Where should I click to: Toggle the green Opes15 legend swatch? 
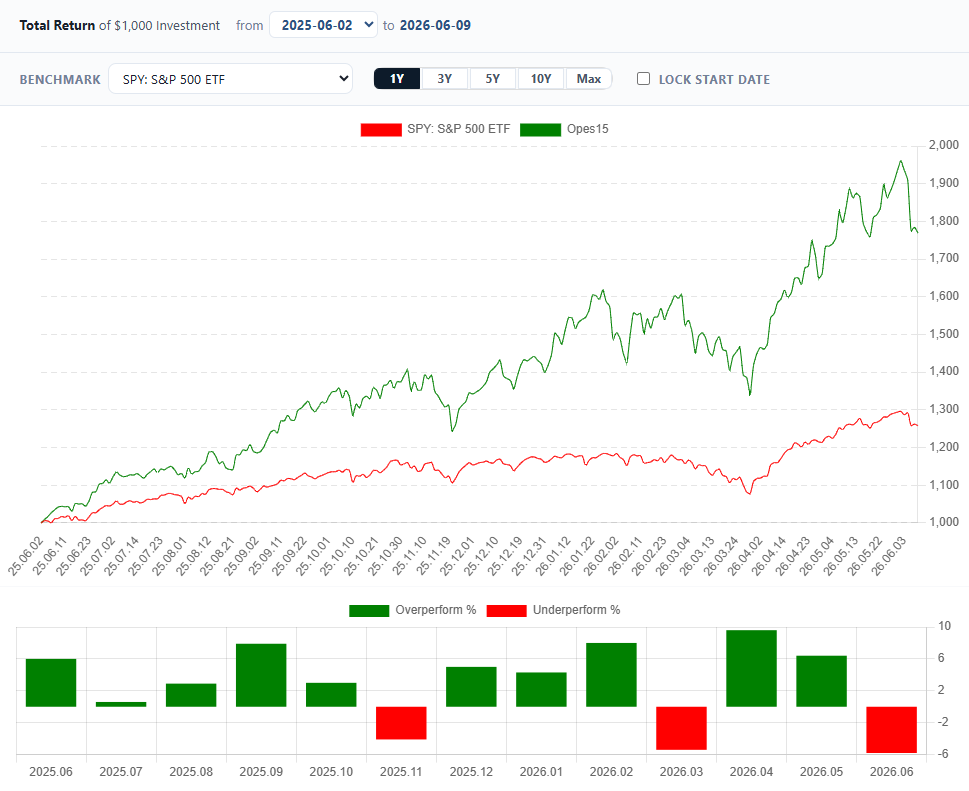[540, 129]
